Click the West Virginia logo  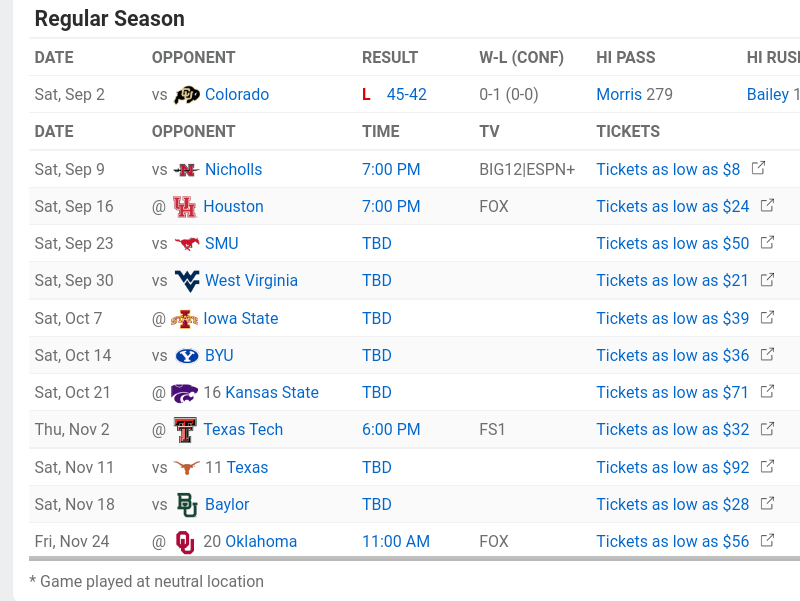coord(187,281)
